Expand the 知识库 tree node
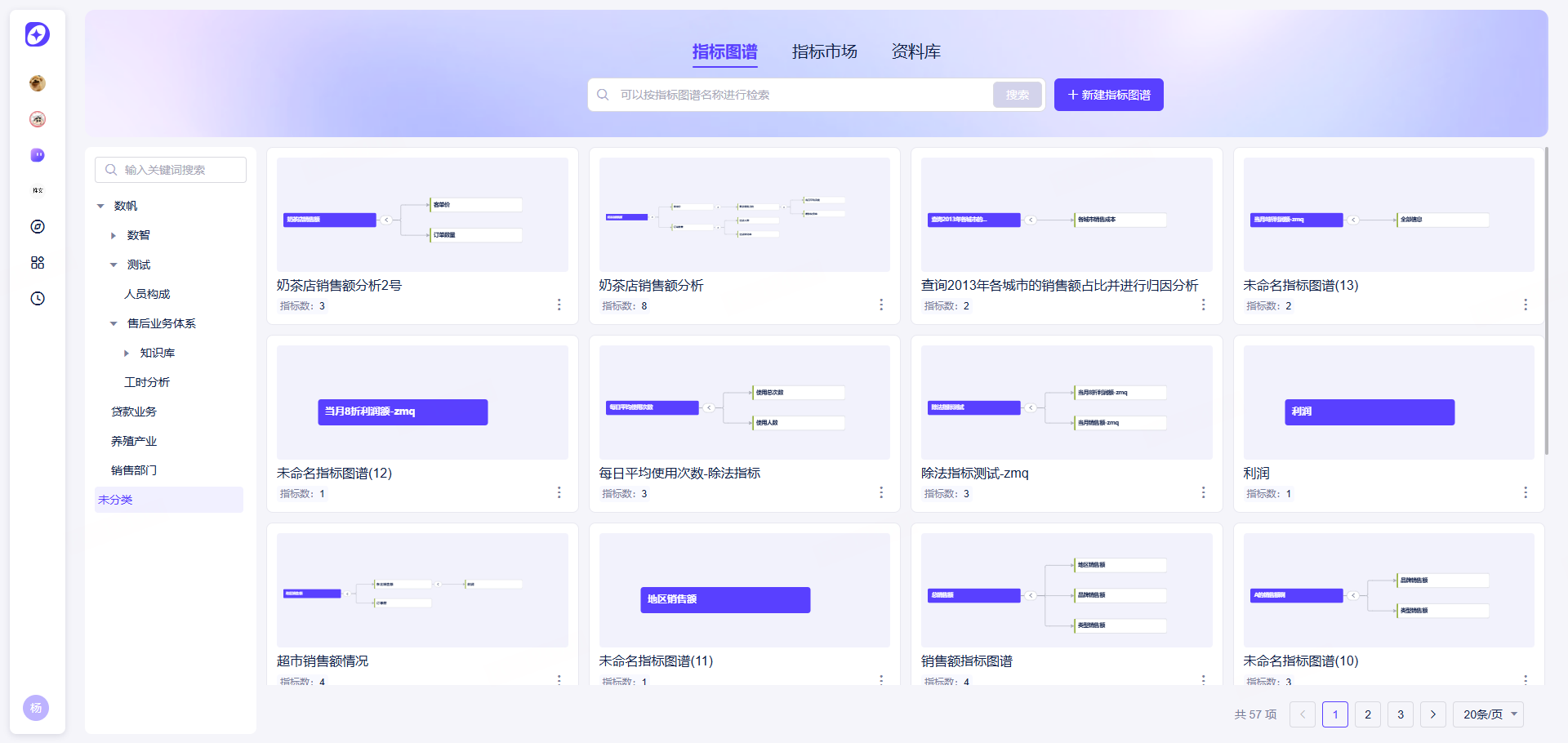 (127, 353)
